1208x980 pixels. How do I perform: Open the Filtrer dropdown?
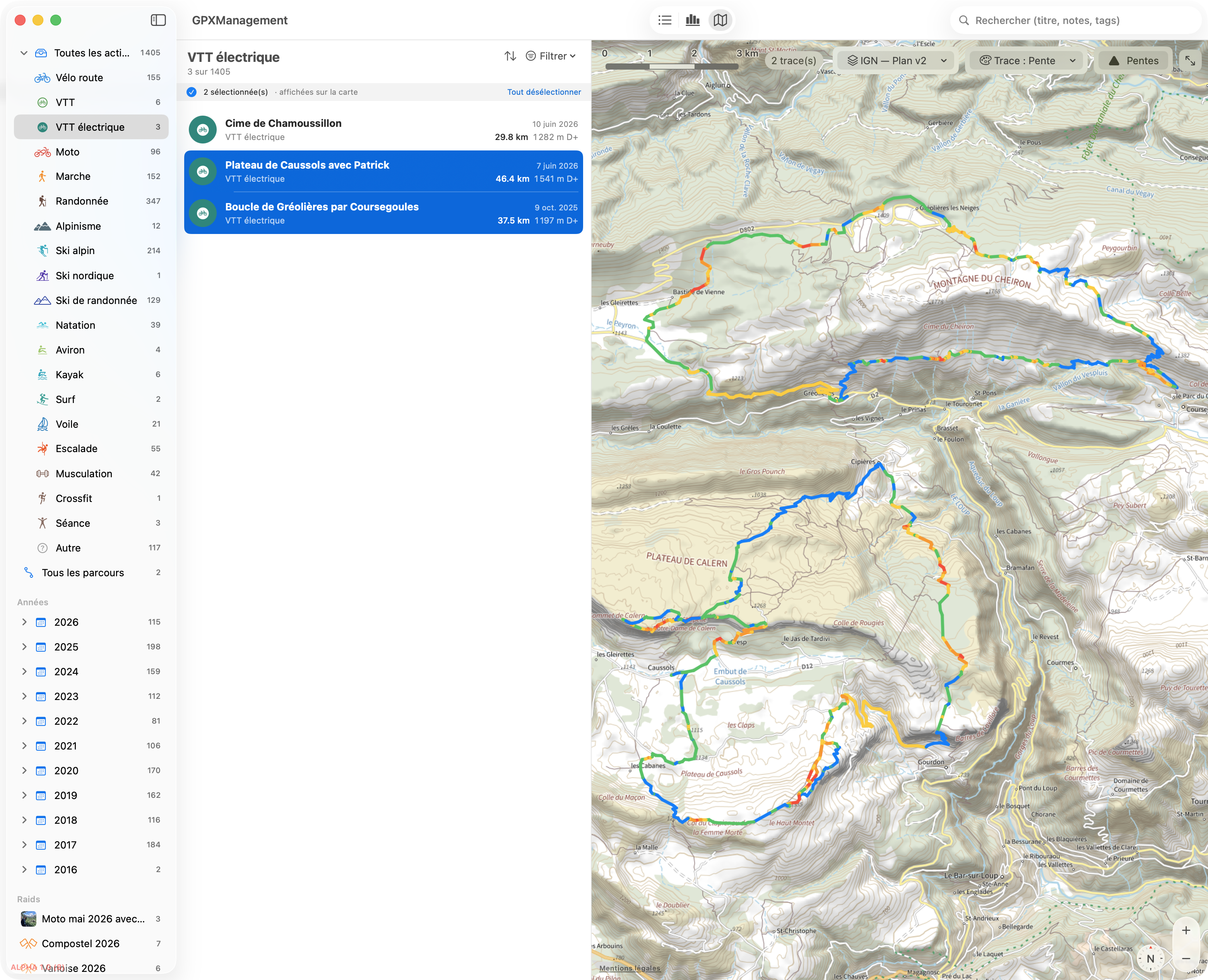click(x=551, y=56)
